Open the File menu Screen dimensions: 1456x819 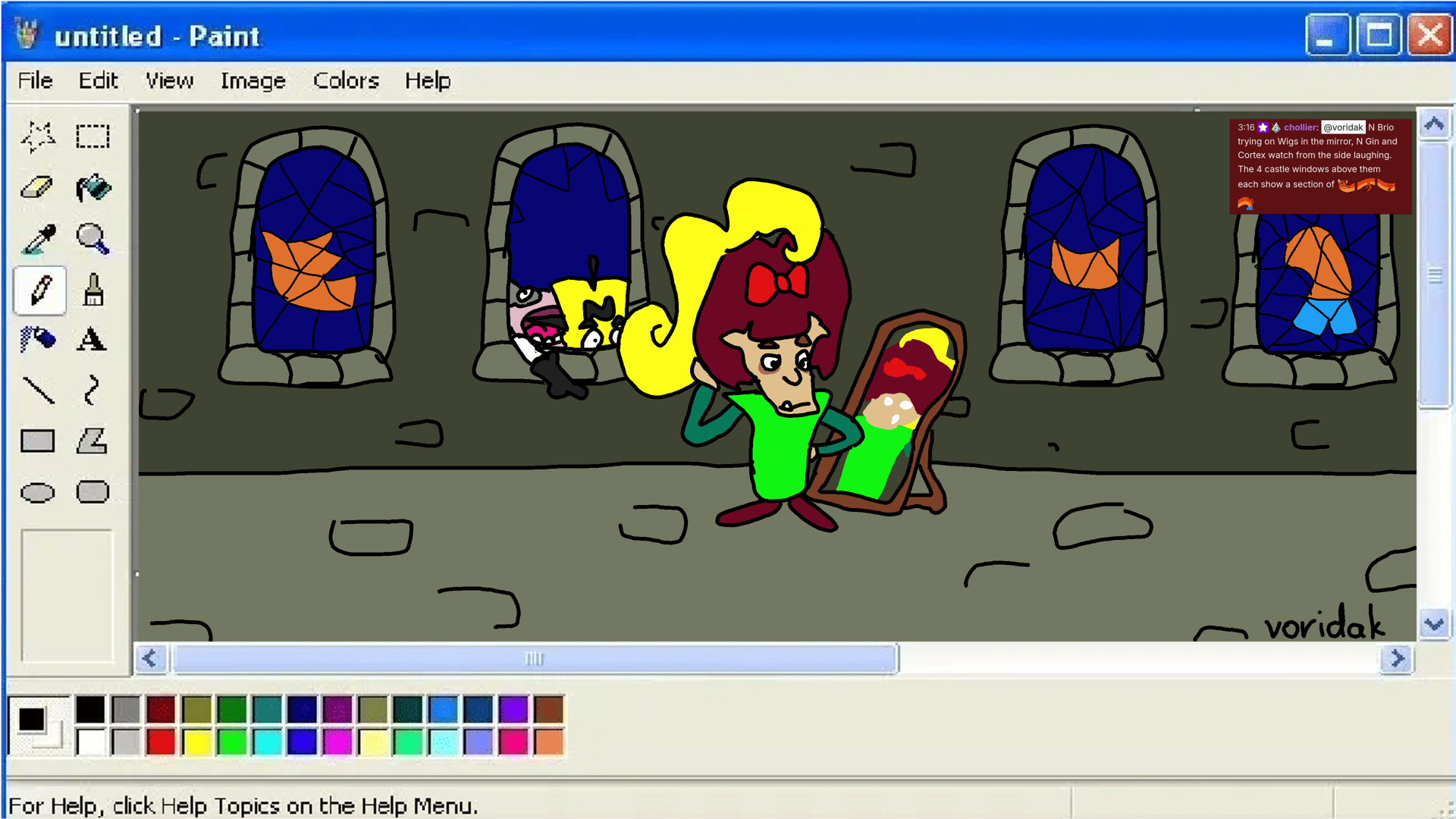pyautogui.click(x=35, y=80)
